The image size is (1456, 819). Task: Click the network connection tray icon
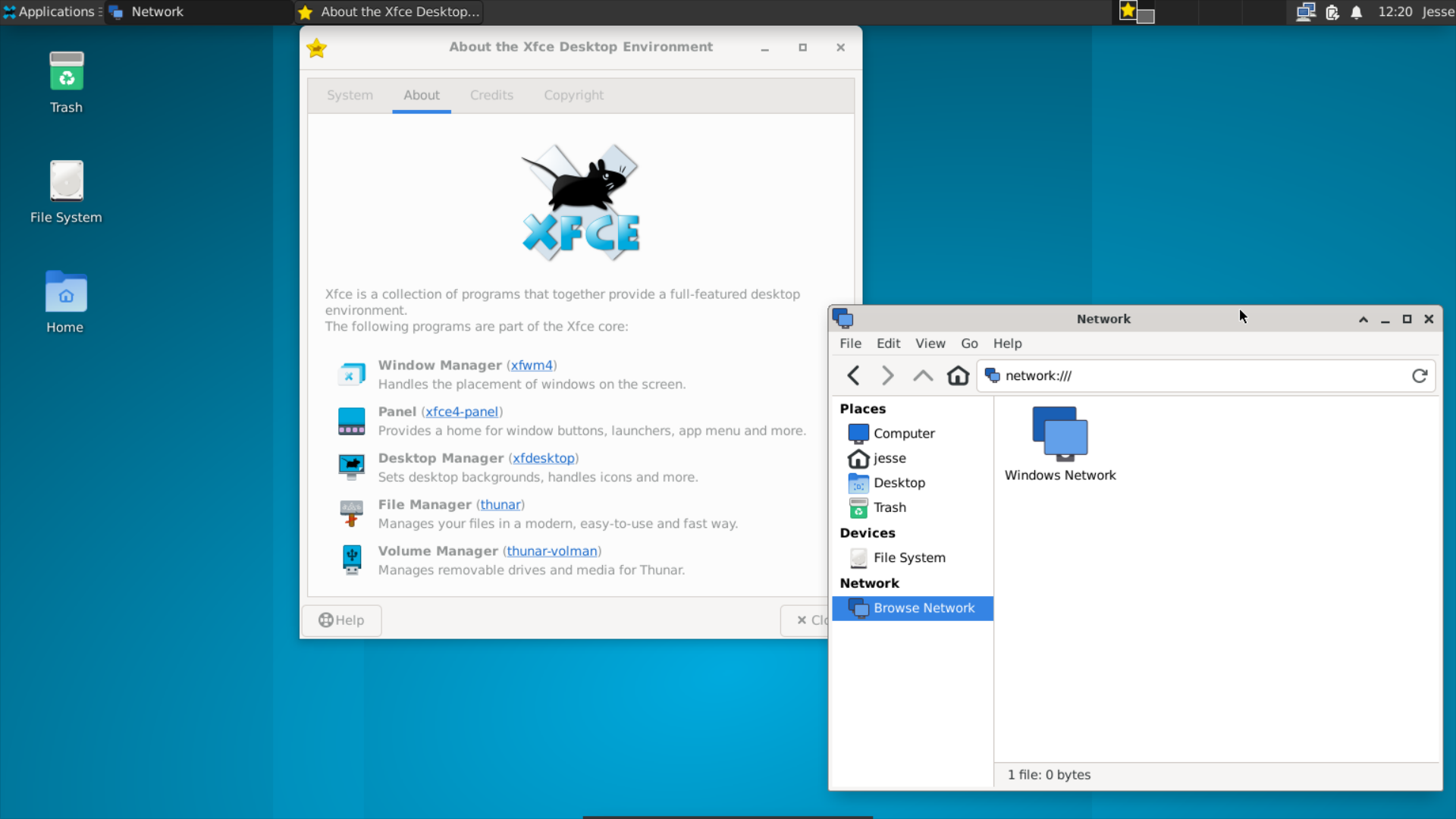pyautogui.click(x=1305, y=12)
